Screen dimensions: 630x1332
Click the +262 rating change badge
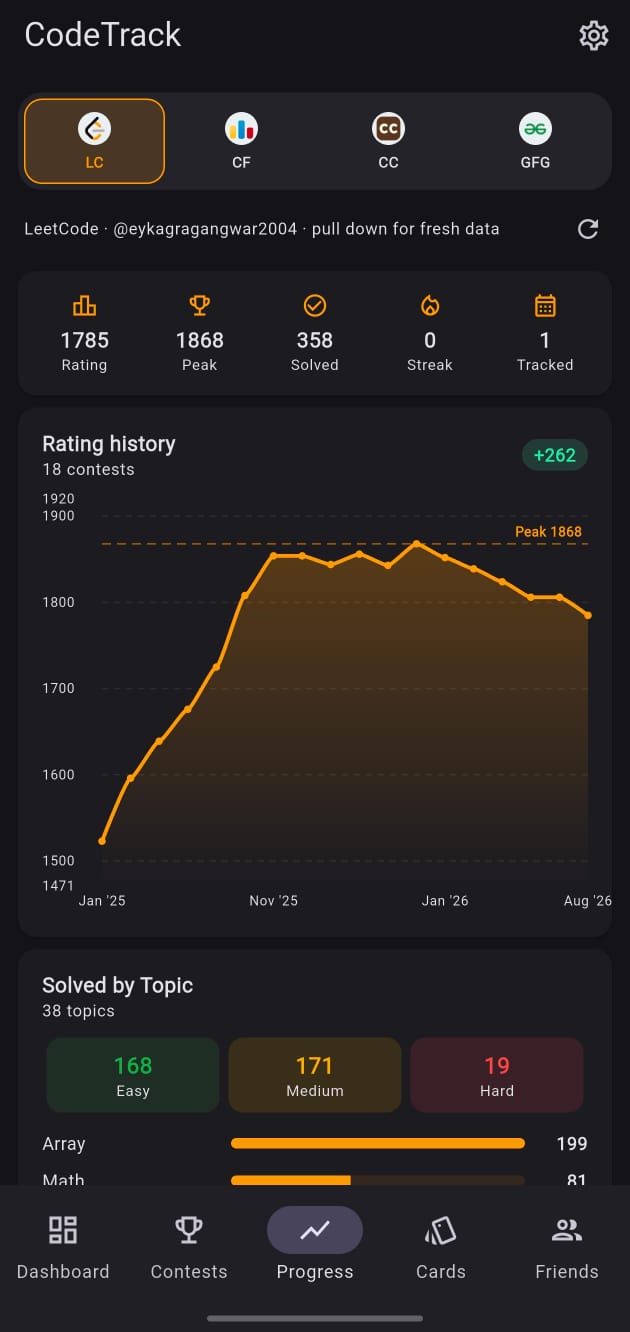(555, 455)
